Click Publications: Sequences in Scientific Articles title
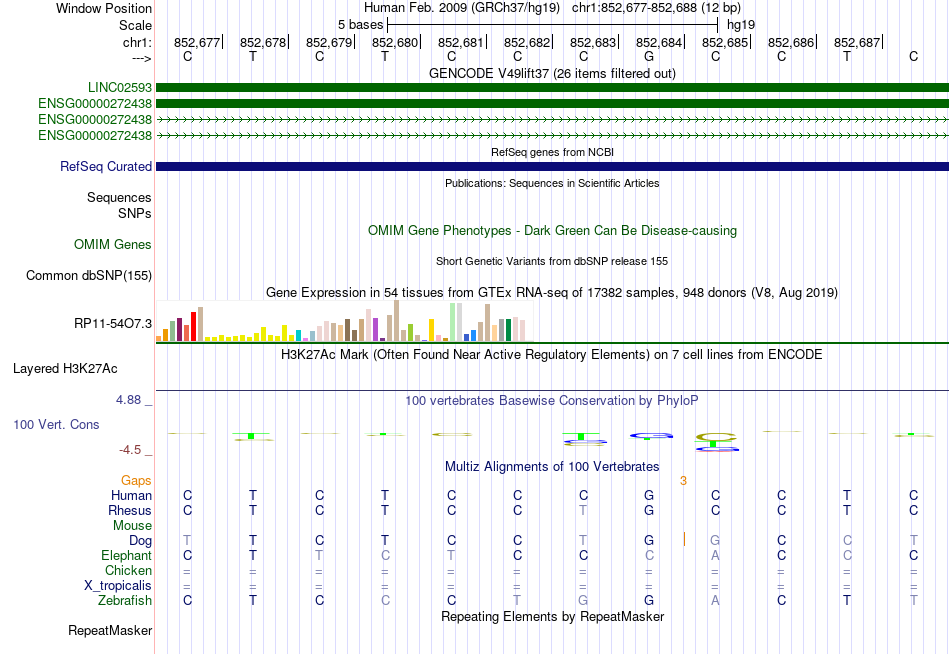 552,184
